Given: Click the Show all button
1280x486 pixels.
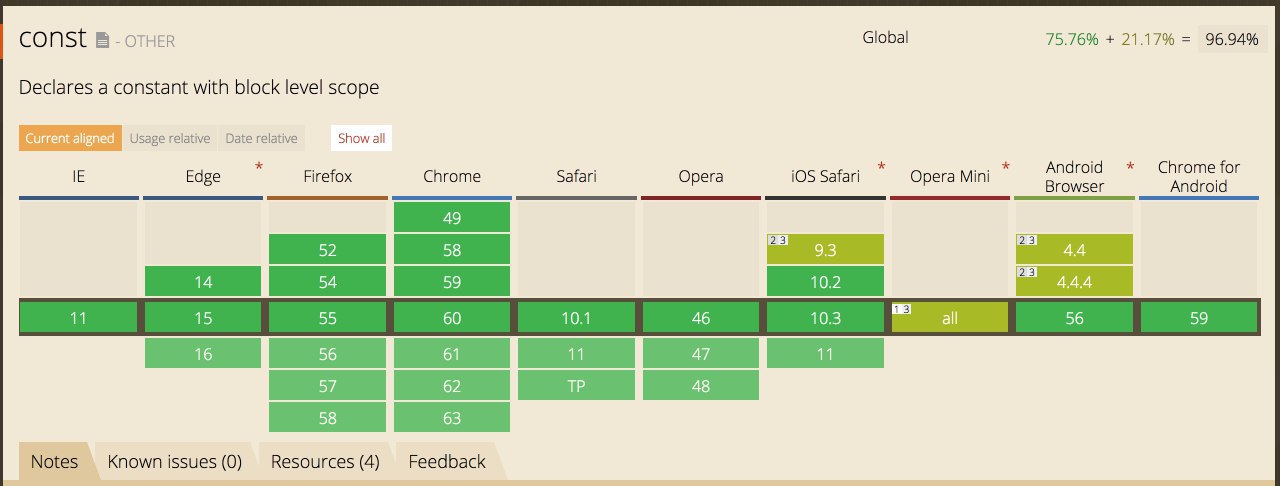Looking at the screenshot, I should click(361, 138).
